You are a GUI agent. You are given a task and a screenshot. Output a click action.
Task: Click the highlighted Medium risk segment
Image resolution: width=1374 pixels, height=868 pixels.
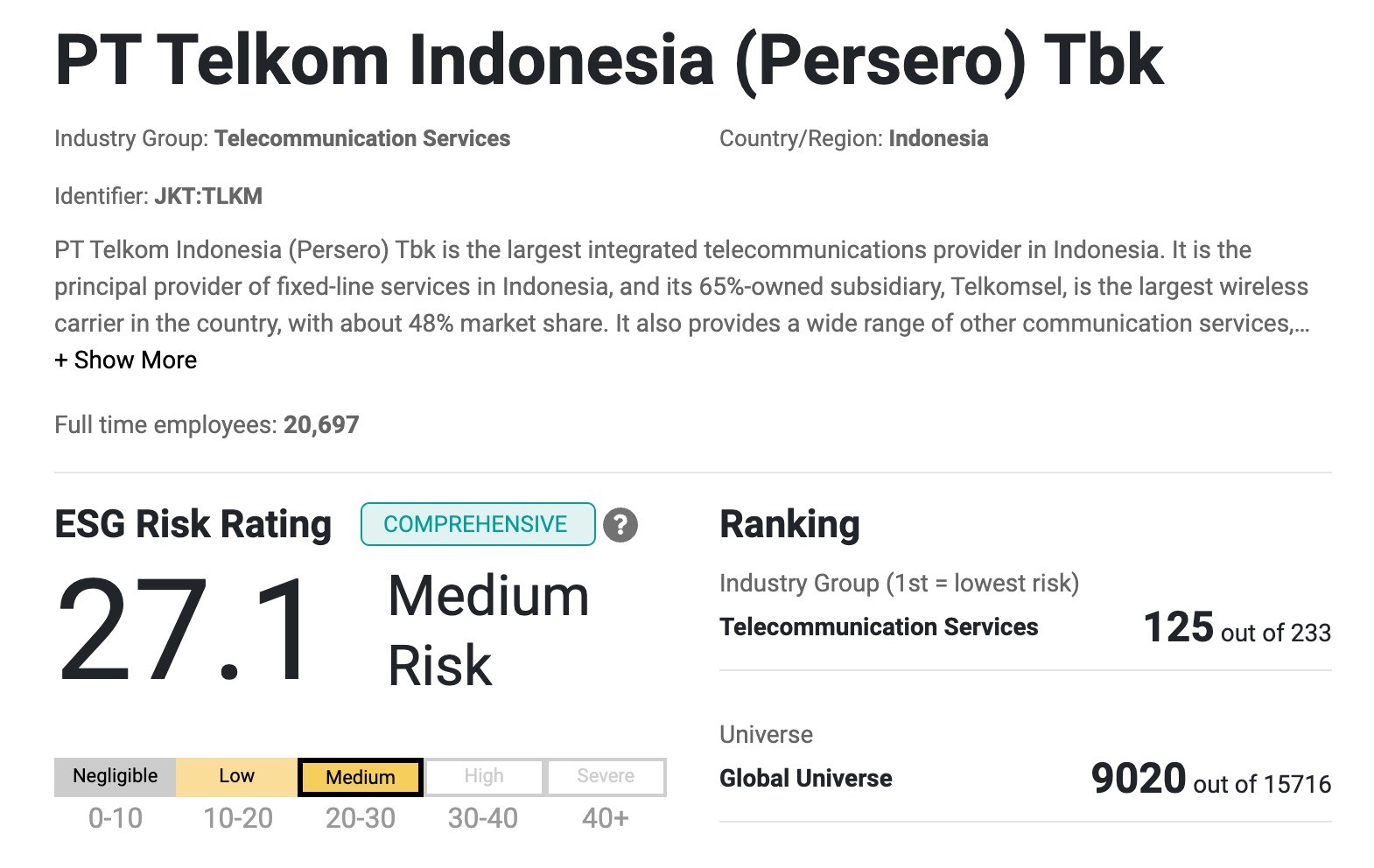[361, 777]
